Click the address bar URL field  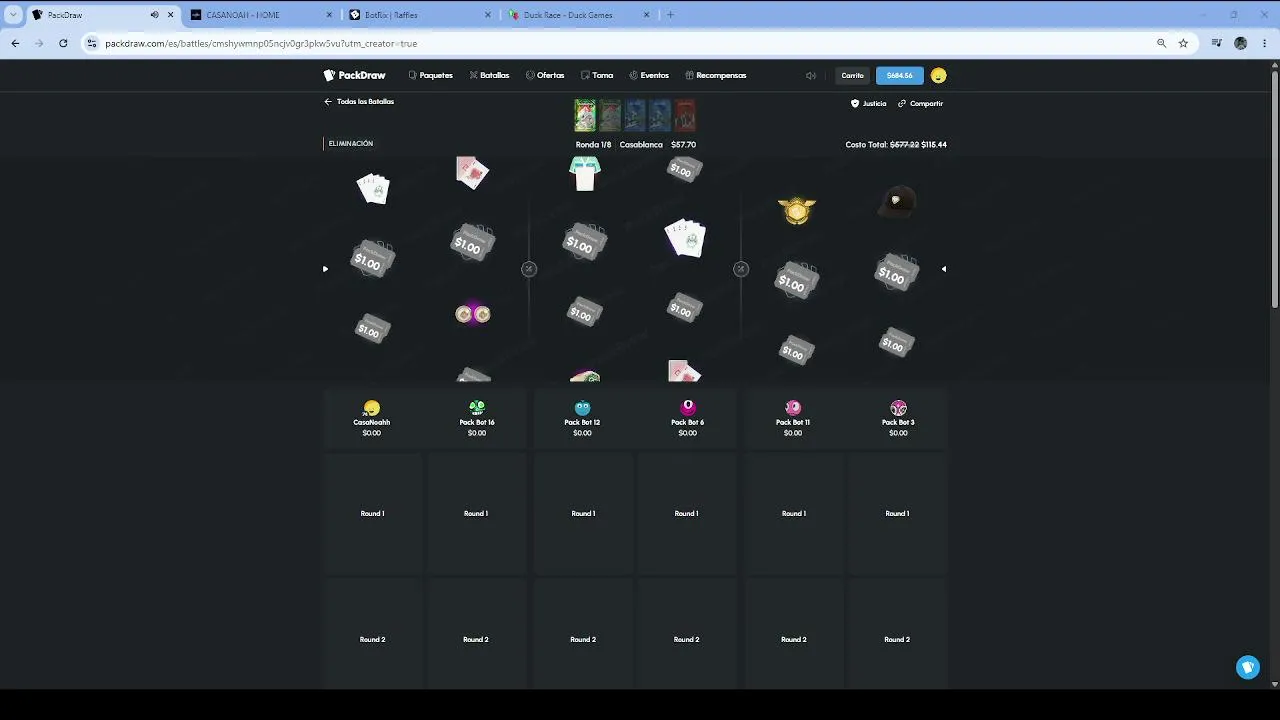click(620, 43)
